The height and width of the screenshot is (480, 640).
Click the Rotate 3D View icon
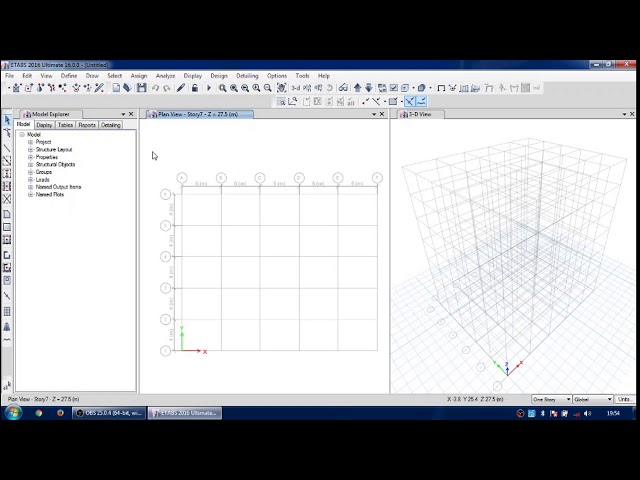(x=329, y=88)
